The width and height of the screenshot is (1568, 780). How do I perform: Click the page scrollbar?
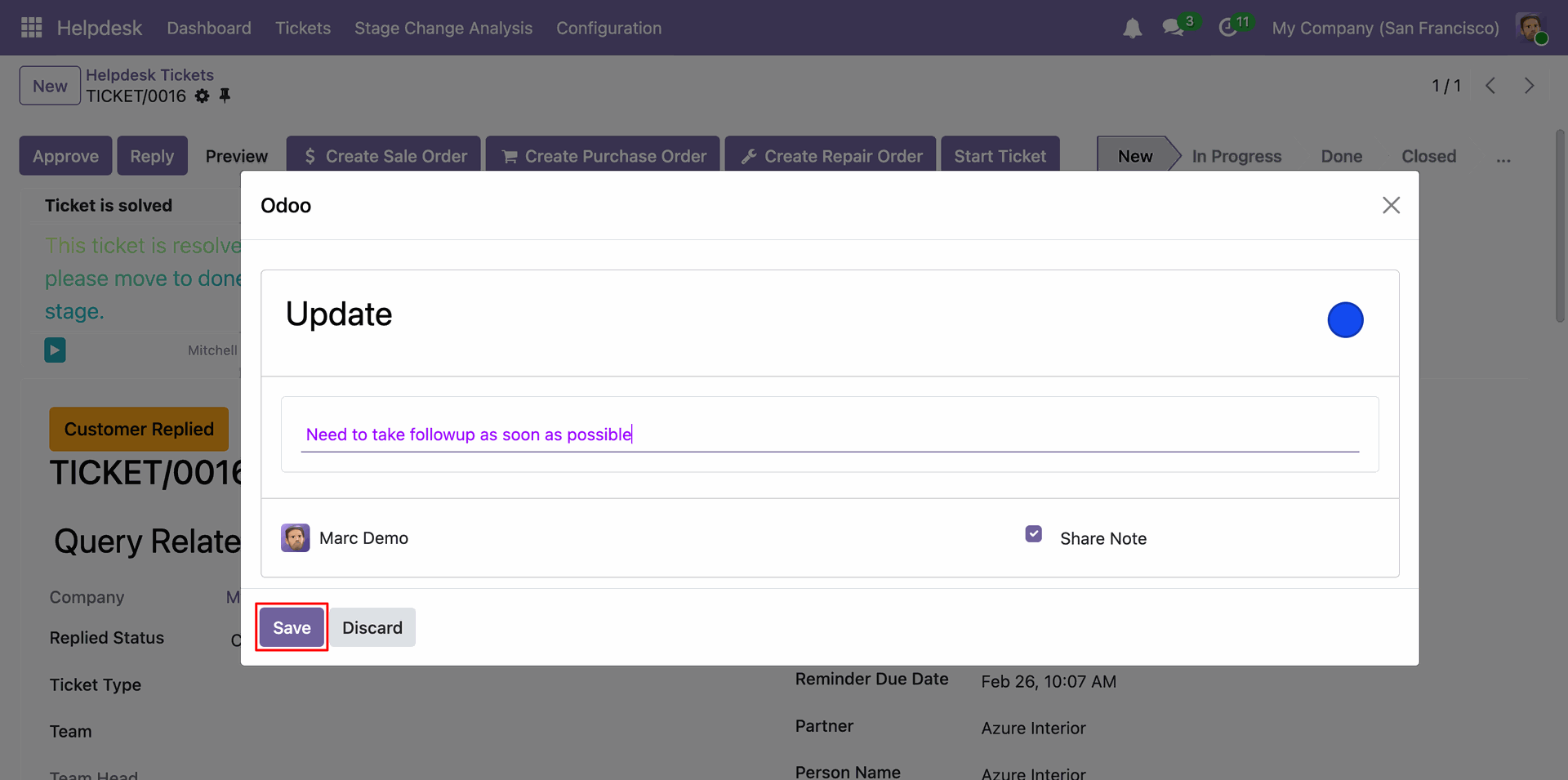click(1560, 225)
